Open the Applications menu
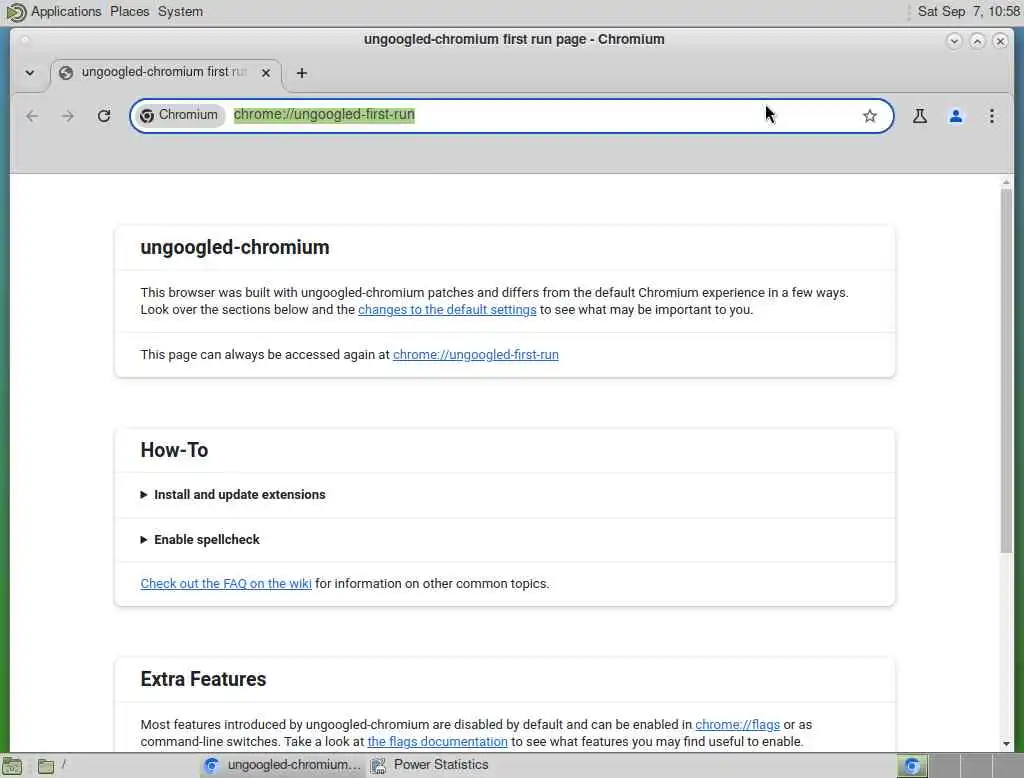Screen dimensions: 1024x778 tap(66, 12)
